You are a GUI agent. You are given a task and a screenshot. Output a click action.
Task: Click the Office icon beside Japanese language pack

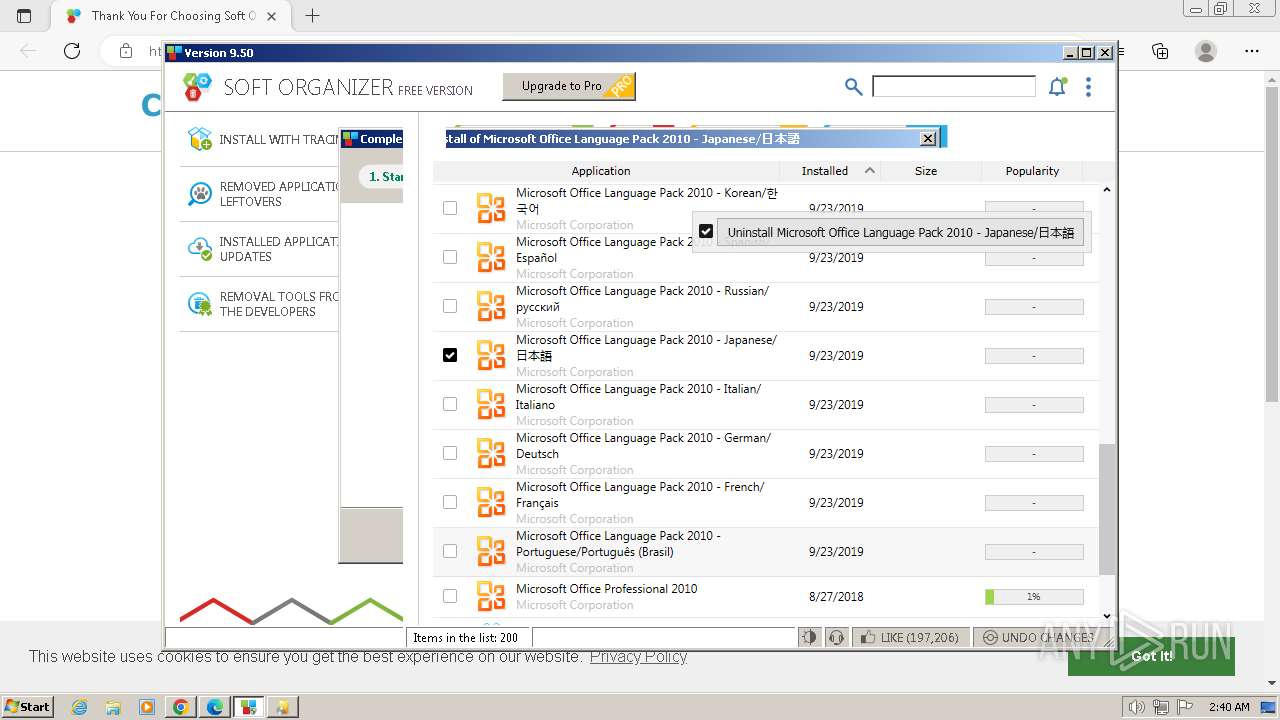click(491, 355)
